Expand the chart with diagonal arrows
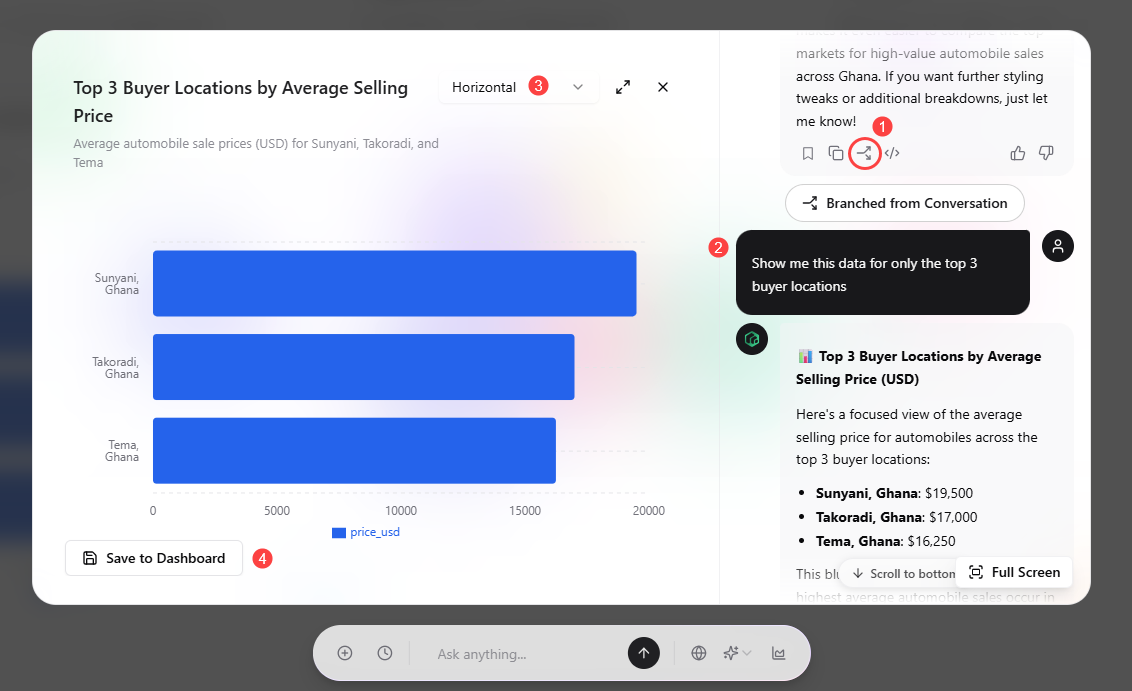 [x=622, y=87]
